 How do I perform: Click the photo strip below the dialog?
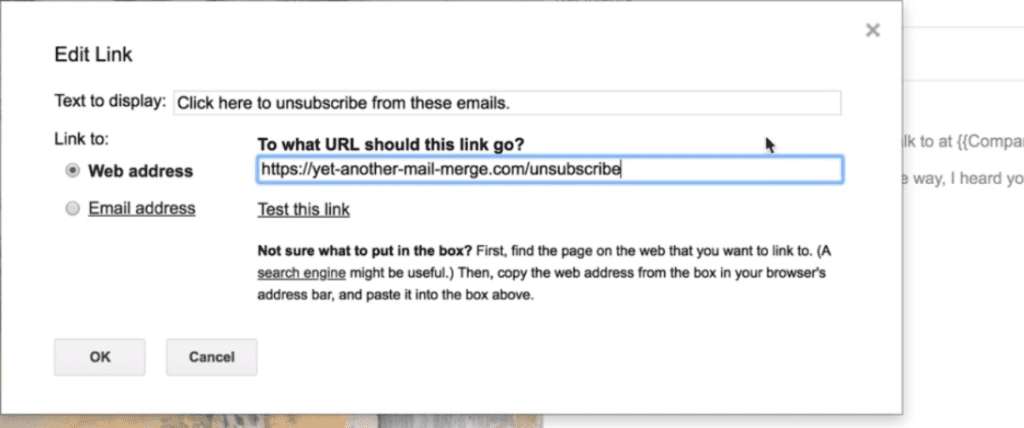coord(271,421)
